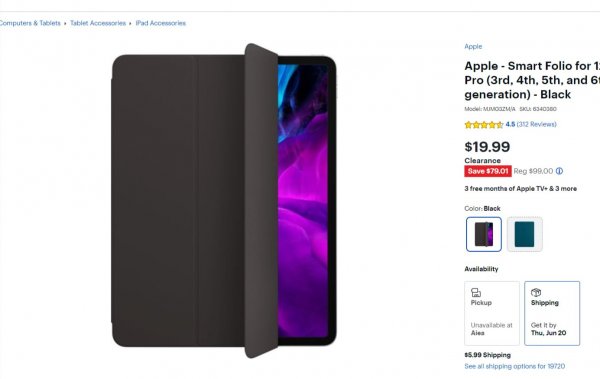Select the teal color swatch

point(525,234)
